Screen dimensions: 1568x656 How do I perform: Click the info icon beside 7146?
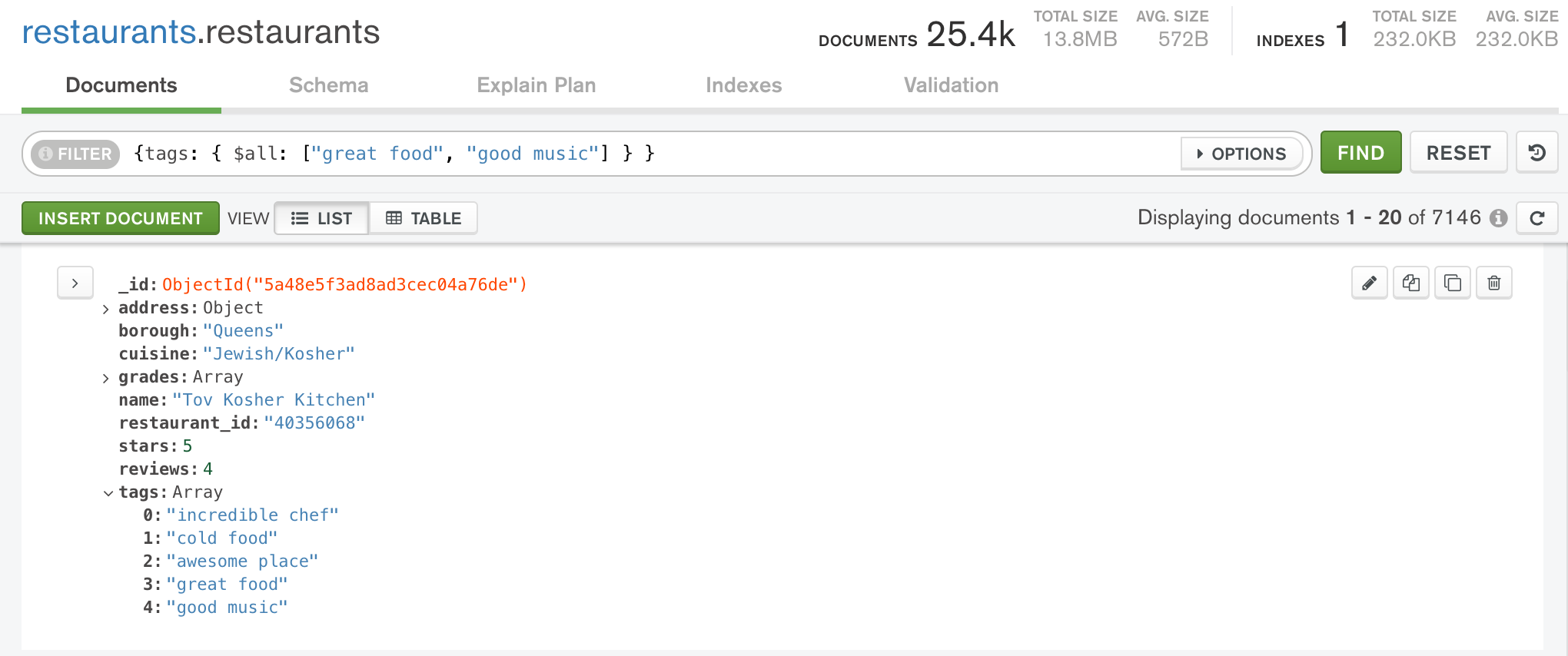(x=1498, y=218)
